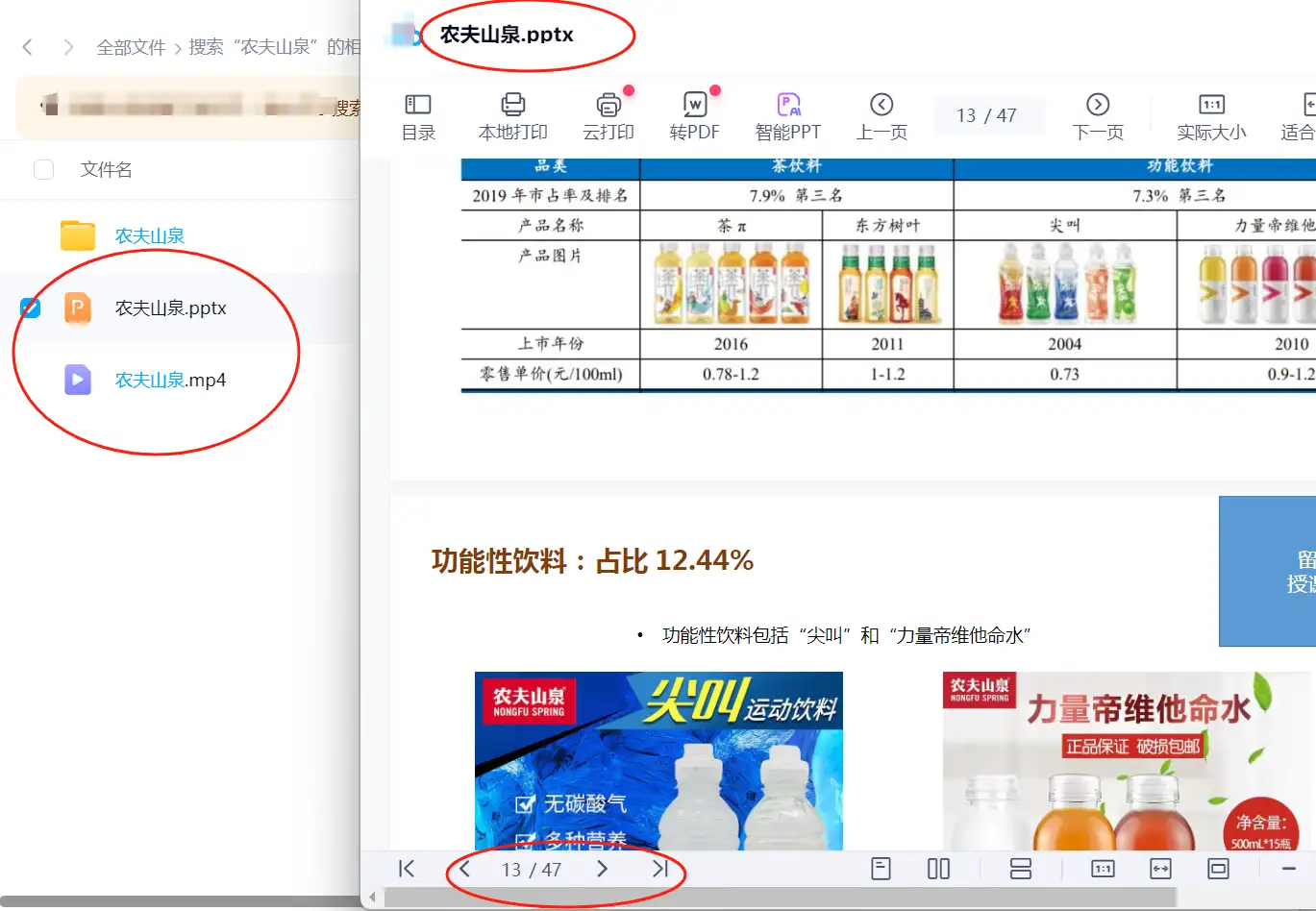Image resolution: width=1316 pixels, height=911 pixels.
Task: Jump to last page in bottom bar
Action: [659, 869]
